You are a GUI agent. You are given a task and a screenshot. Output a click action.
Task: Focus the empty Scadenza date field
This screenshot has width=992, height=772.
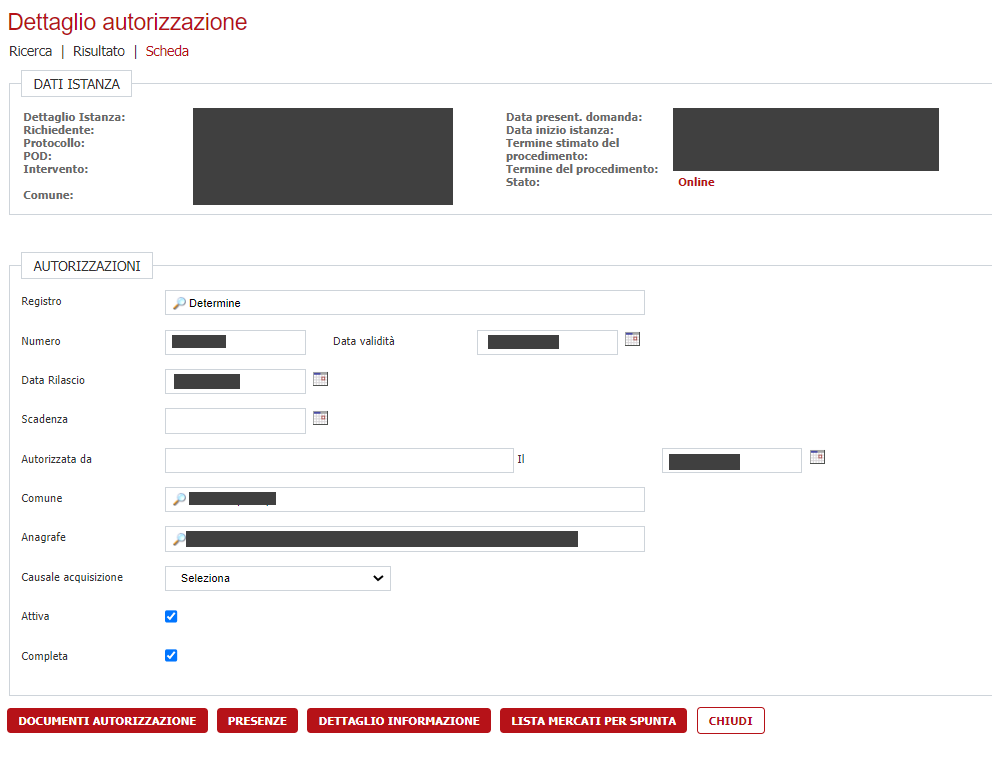(x=235, y=421)
